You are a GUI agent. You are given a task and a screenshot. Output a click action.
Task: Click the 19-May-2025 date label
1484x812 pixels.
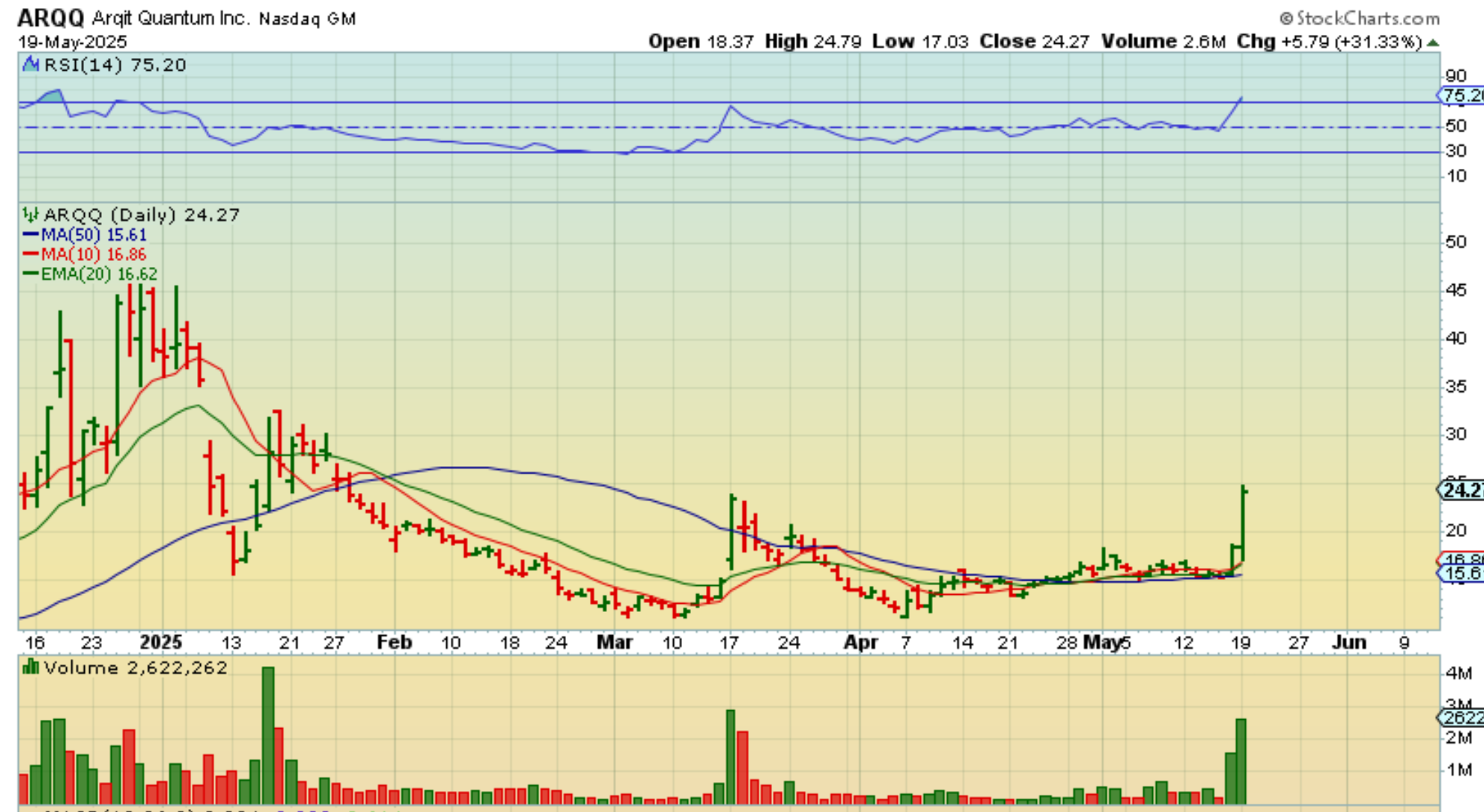[x=72, y=42]
